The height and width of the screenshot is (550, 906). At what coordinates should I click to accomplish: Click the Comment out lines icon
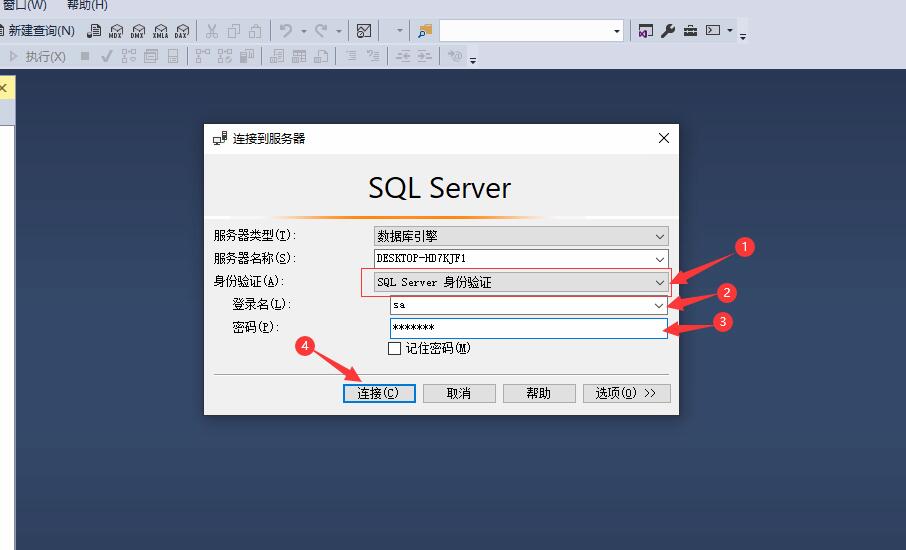click(351, 56)
